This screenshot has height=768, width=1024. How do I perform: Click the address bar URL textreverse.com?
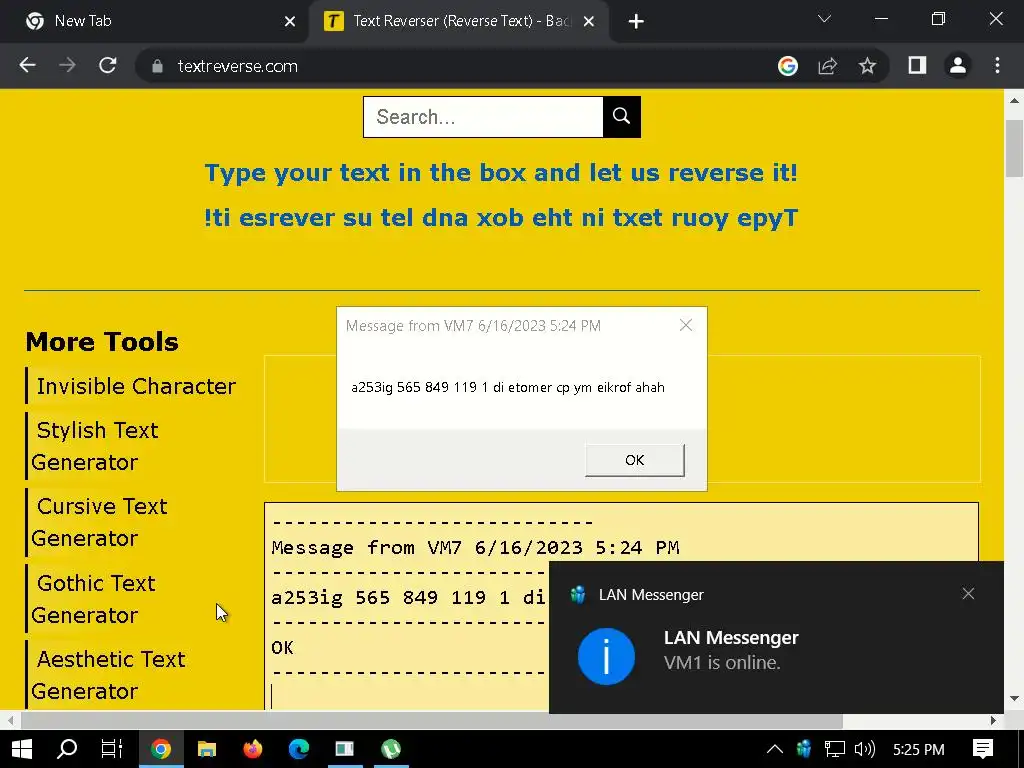[x=238, y=66]
